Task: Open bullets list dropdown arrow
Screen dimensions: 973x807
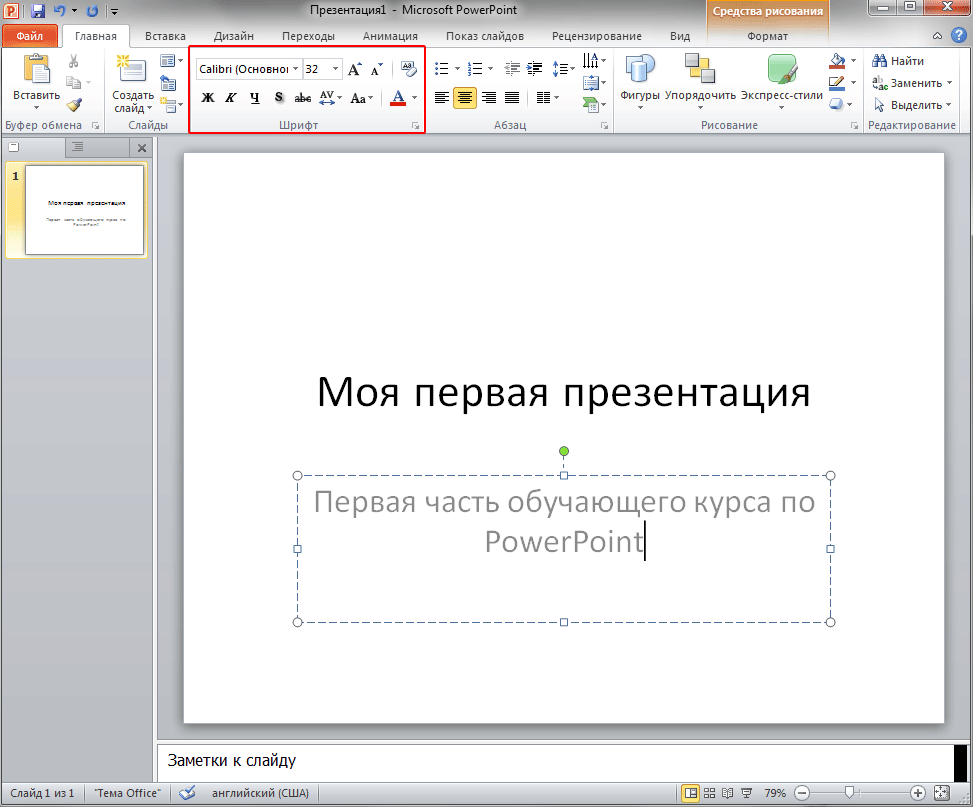Action: click(x=457, y=68)
